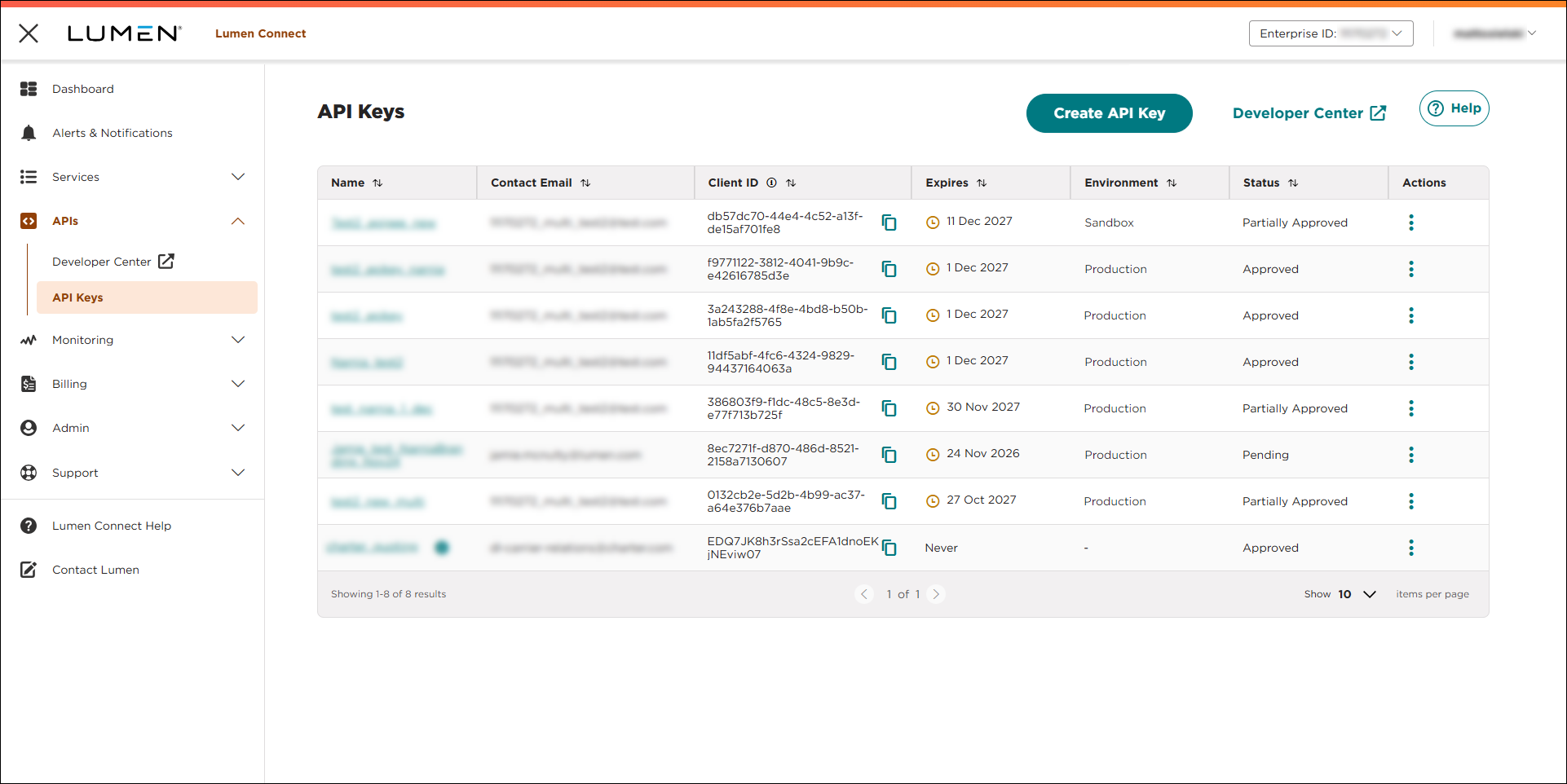This screenshot has height=784, width=1567.
Task: Go to next page of results
Action: [936, 594]
